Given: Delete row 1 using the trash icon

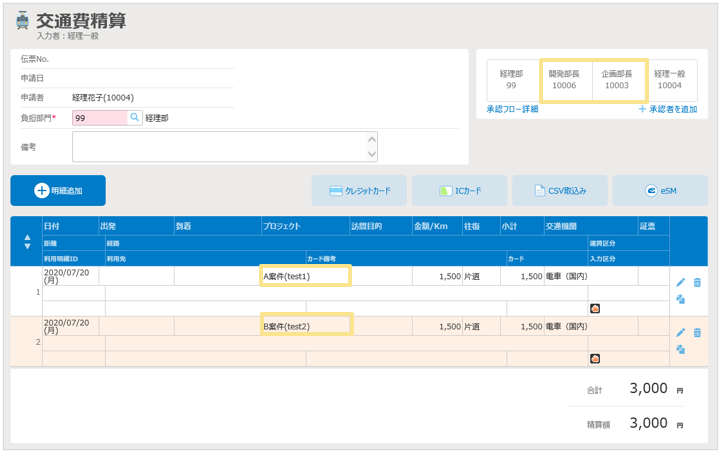Looking at the screenshot, I should pyautogui.click(x=697, y=283).
